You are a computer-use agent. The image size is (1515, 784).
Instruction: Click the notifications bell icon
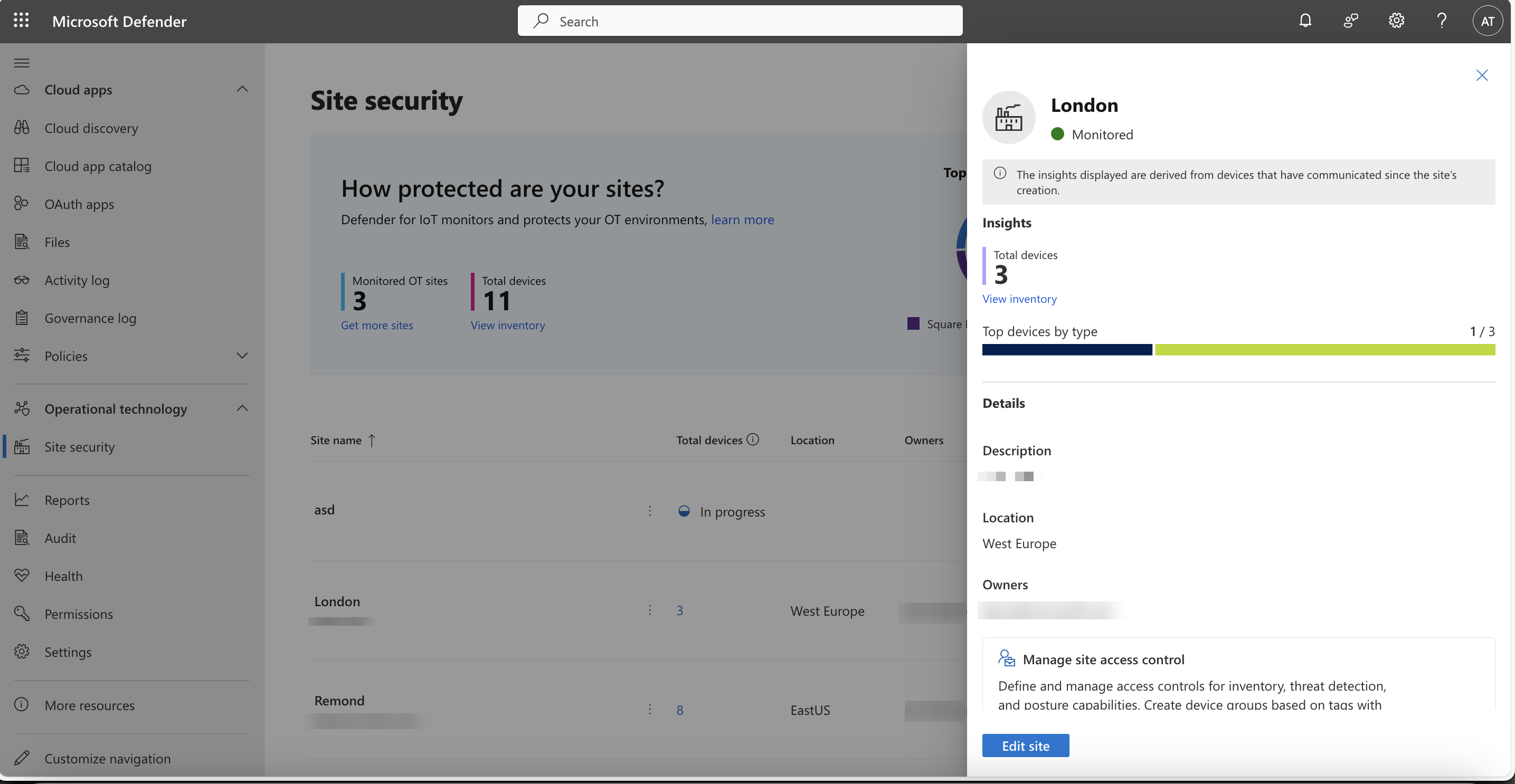pyautogui.click(x=1305, y=21)
